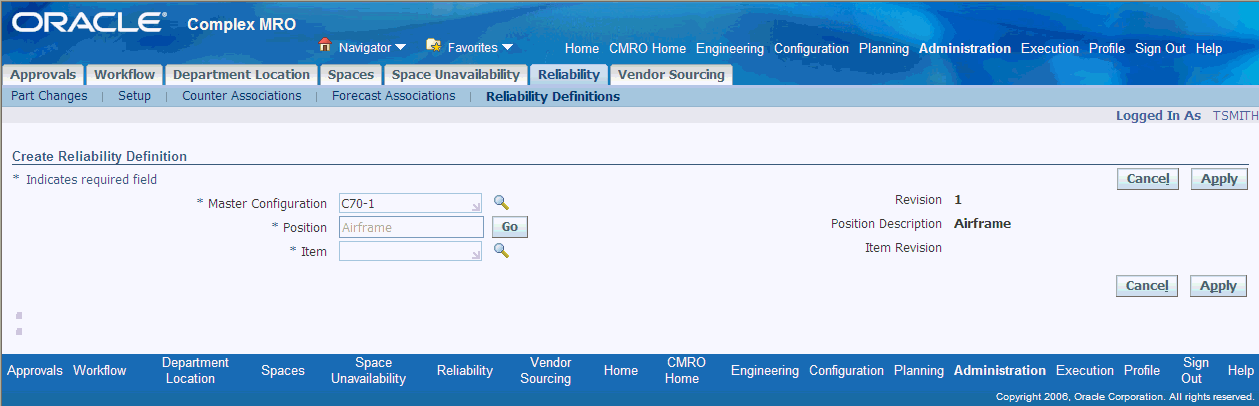Select the Reliability tab
Screen dimensions: 1259x406
pyautogui.click(x=568, y=75)
